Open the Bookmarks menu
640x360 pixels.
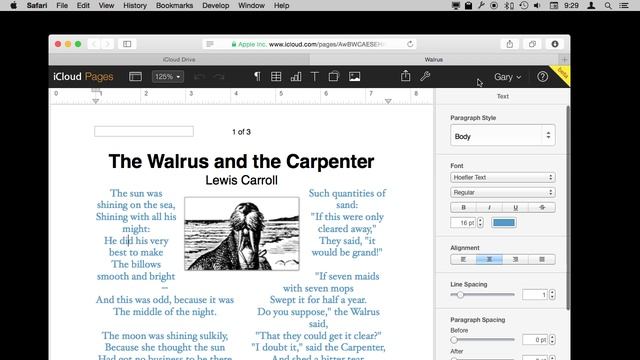174,6
